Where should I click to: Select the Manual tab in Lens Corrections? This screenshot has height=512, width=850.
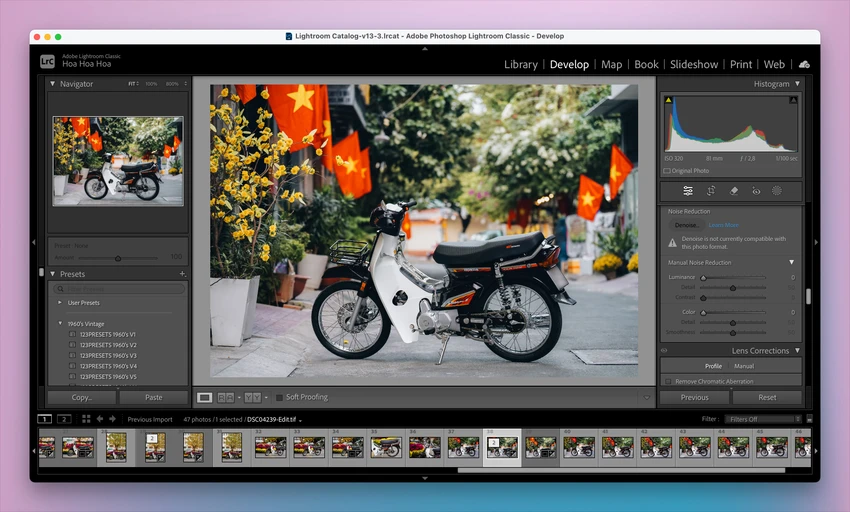point(744,366)
